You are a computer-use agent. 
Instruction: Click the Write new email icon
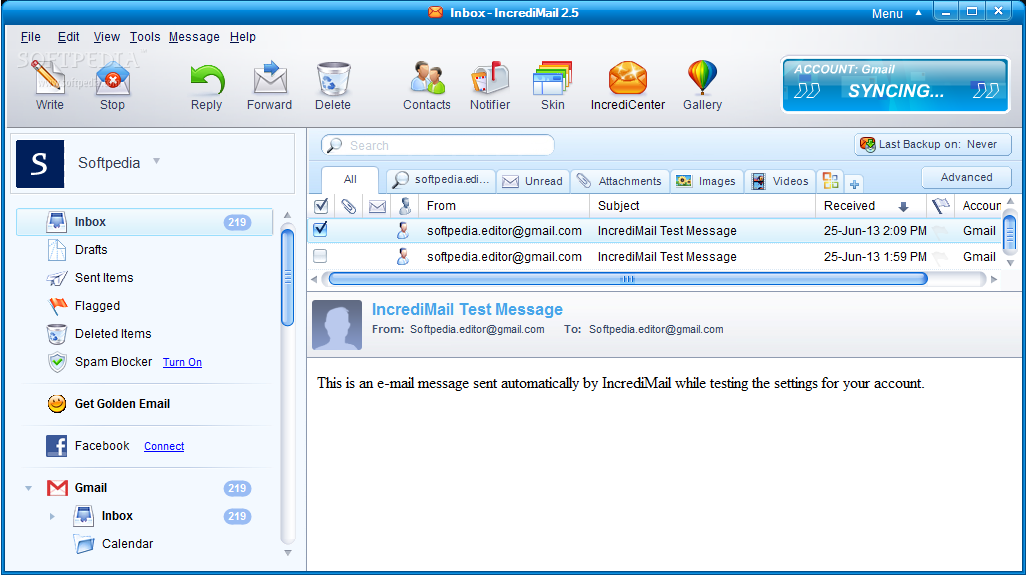[x=49, y=78]
